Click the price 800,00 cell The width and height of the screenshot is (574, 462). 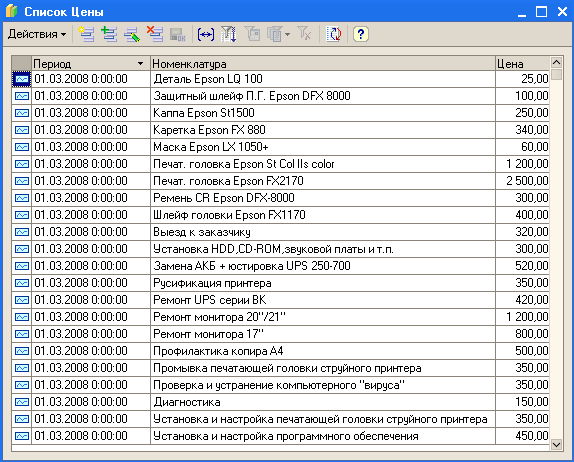[522, 334]
